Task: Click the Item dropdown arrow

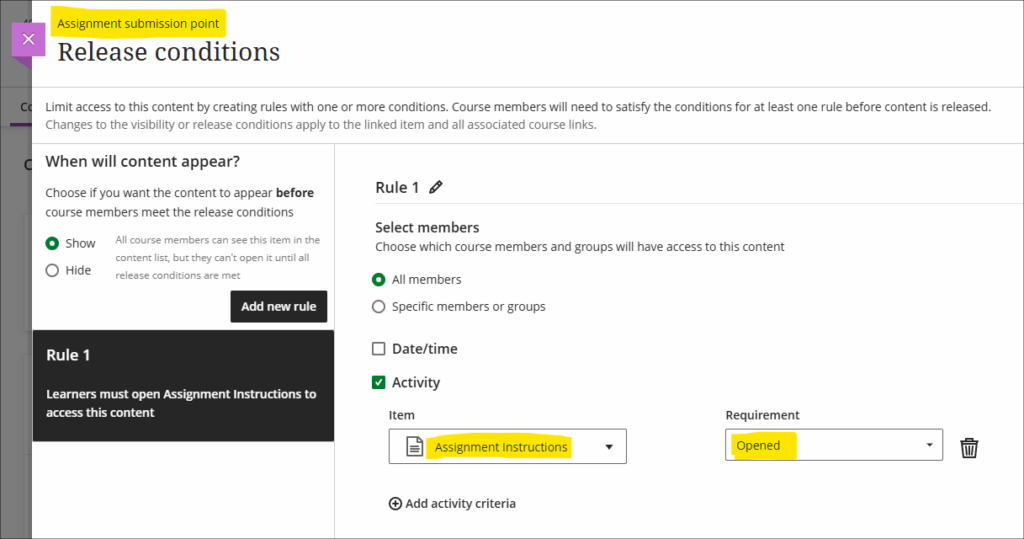Action: tap(609, 447)
